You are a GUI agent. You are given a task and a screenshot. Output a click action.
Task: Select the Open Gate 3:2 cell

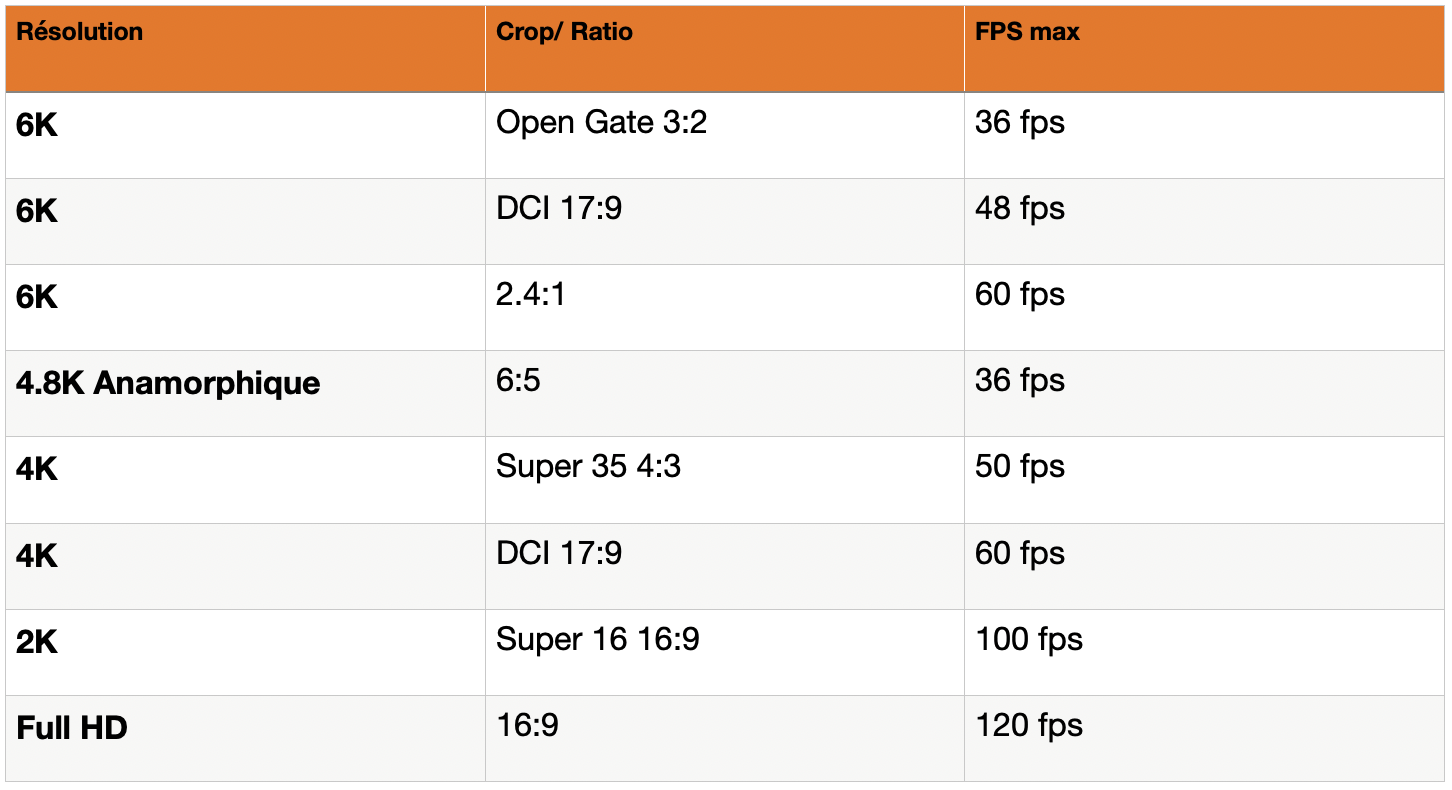click(601, 123)
